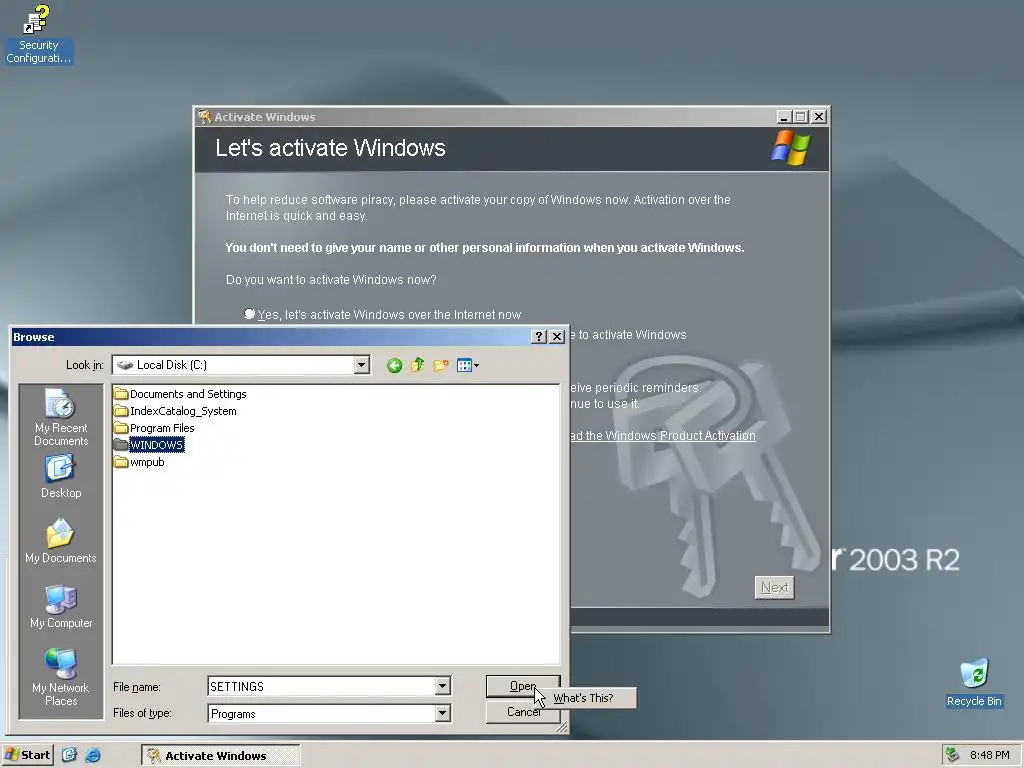1024x768 pixels.
Task: Click the Help question mark button in Browse
Action: click(x=539, y=336)
